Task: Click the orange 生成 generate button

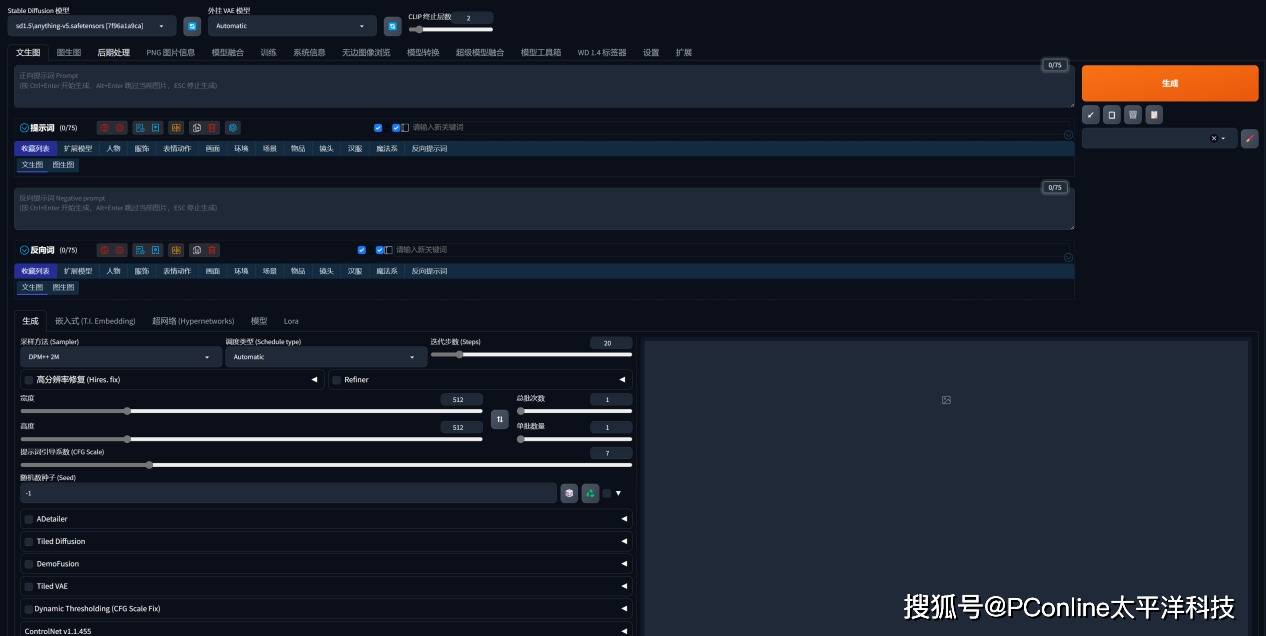Action: click(x=1169, y=83)
